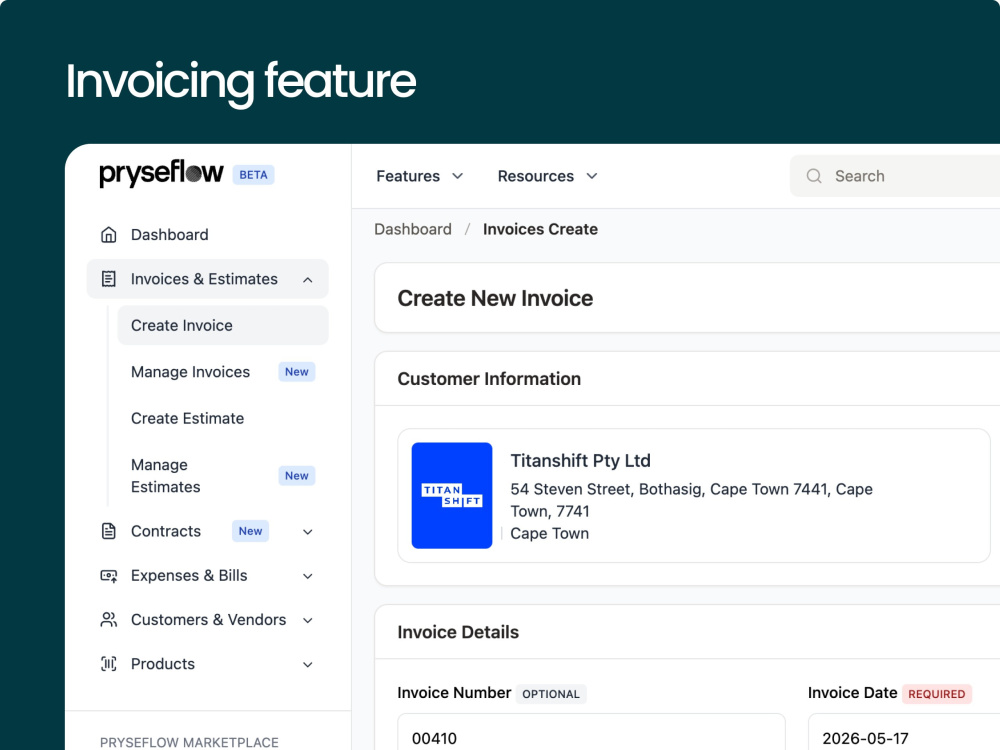Viewport: 1000px width, 750px height.
Task: Expand the Contracts section chevron
Action: point(307,532)
